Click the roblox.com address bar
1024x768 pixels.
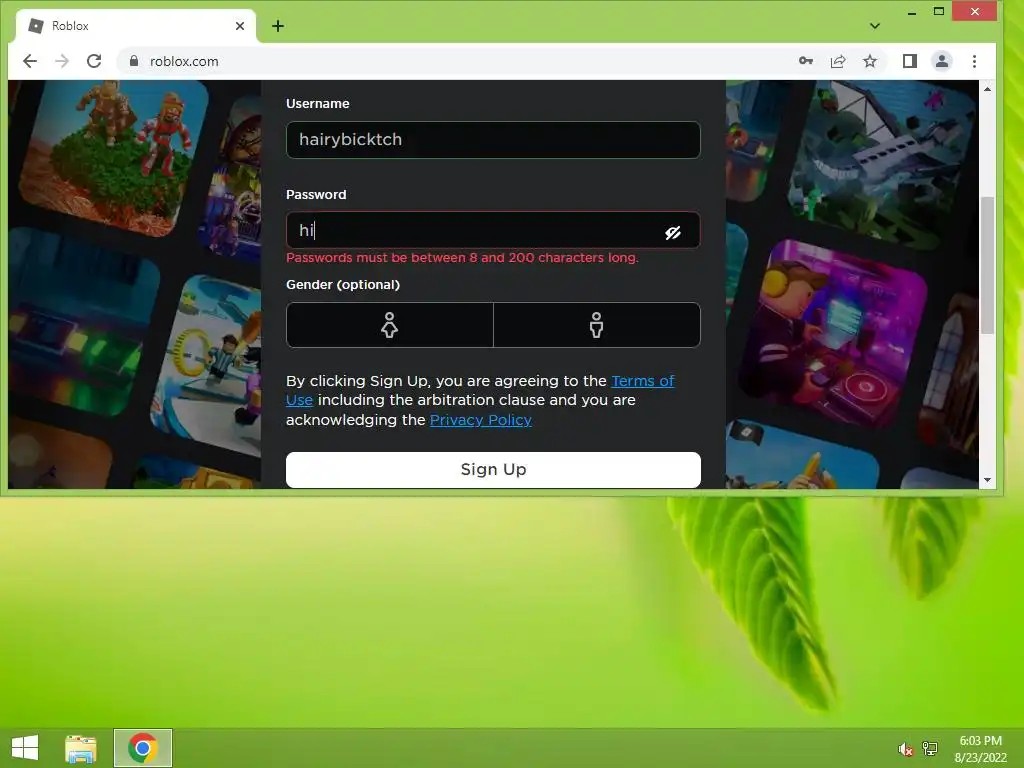457,61
